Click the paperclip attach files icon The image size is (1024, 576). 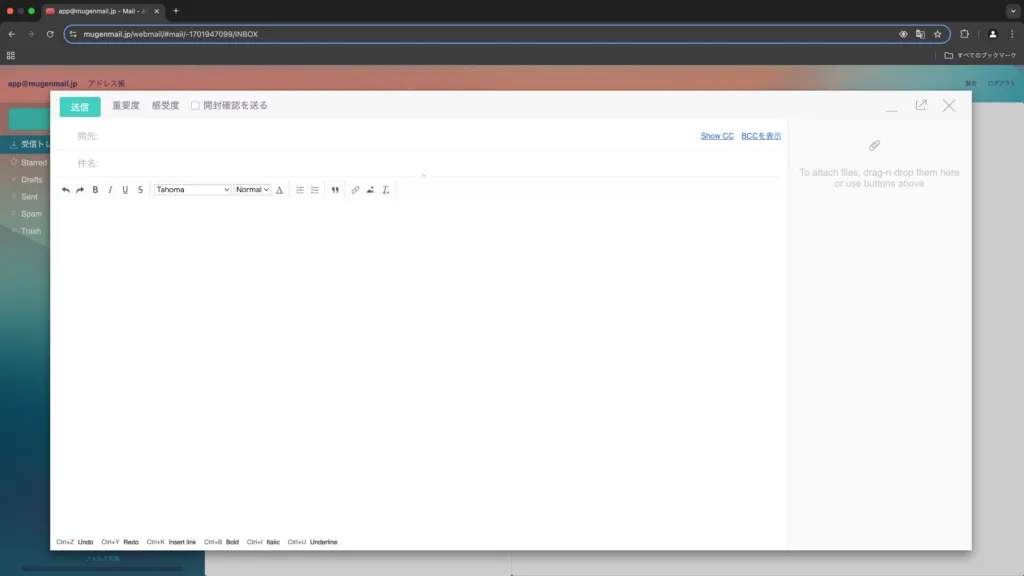coord(874,146)
